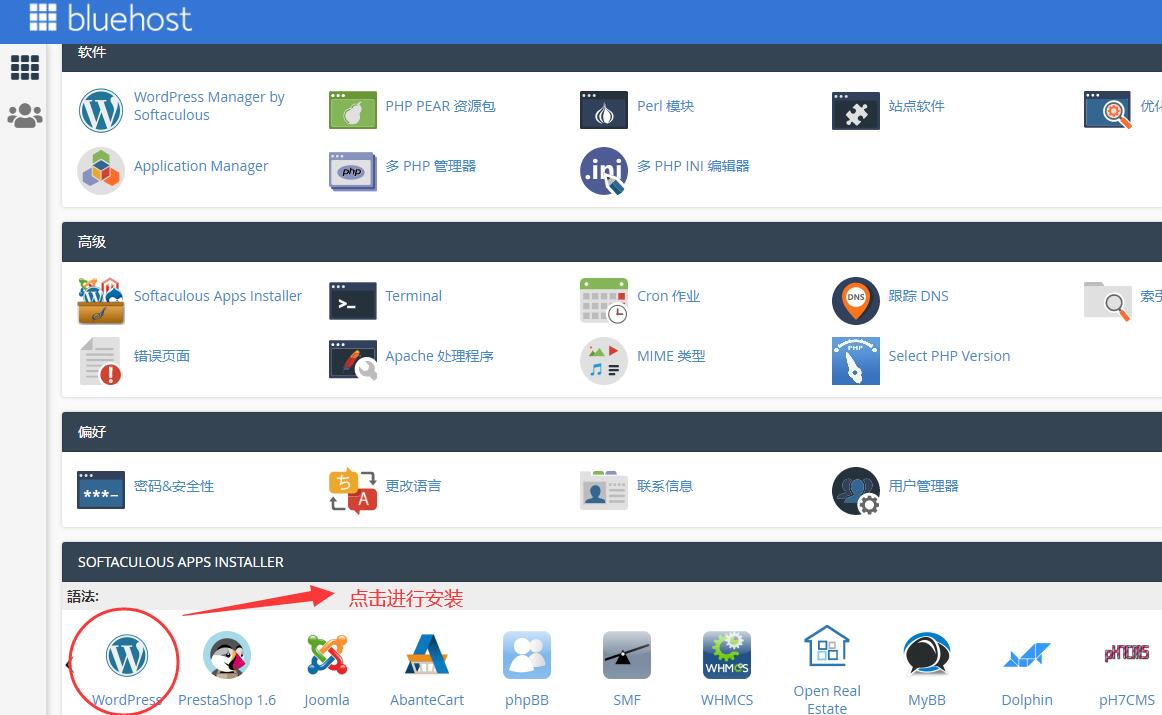Open the 更改语言 icon
Screen dimensions: 1162x715
[353, 490]
